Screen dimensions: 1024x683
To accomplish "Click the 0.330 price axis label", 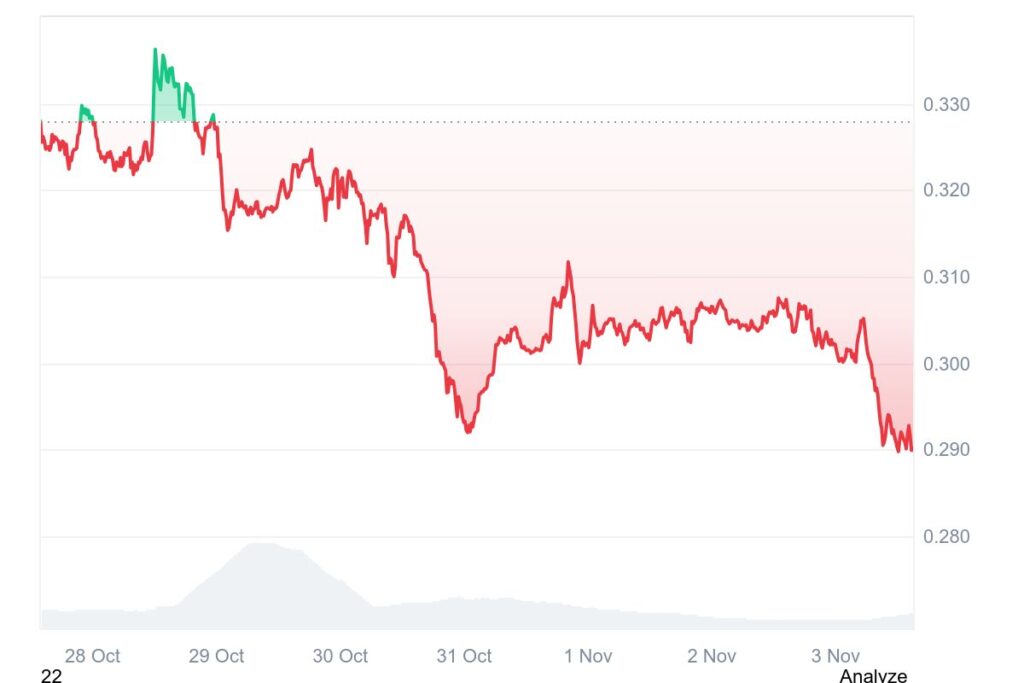I will (944, 104).
